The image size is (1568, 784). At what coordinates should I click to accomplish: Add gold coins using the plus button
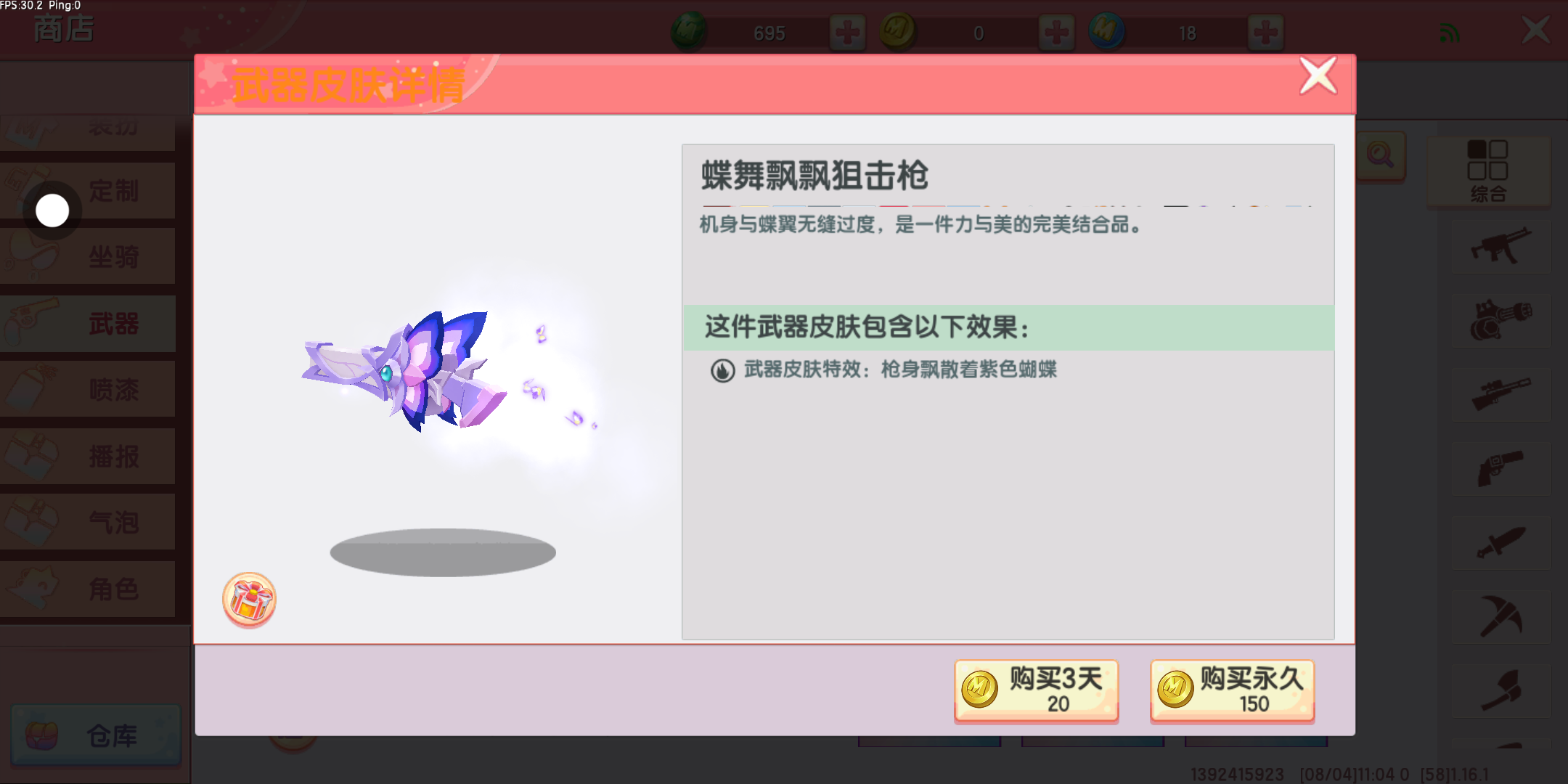(x=1056, y=33)
